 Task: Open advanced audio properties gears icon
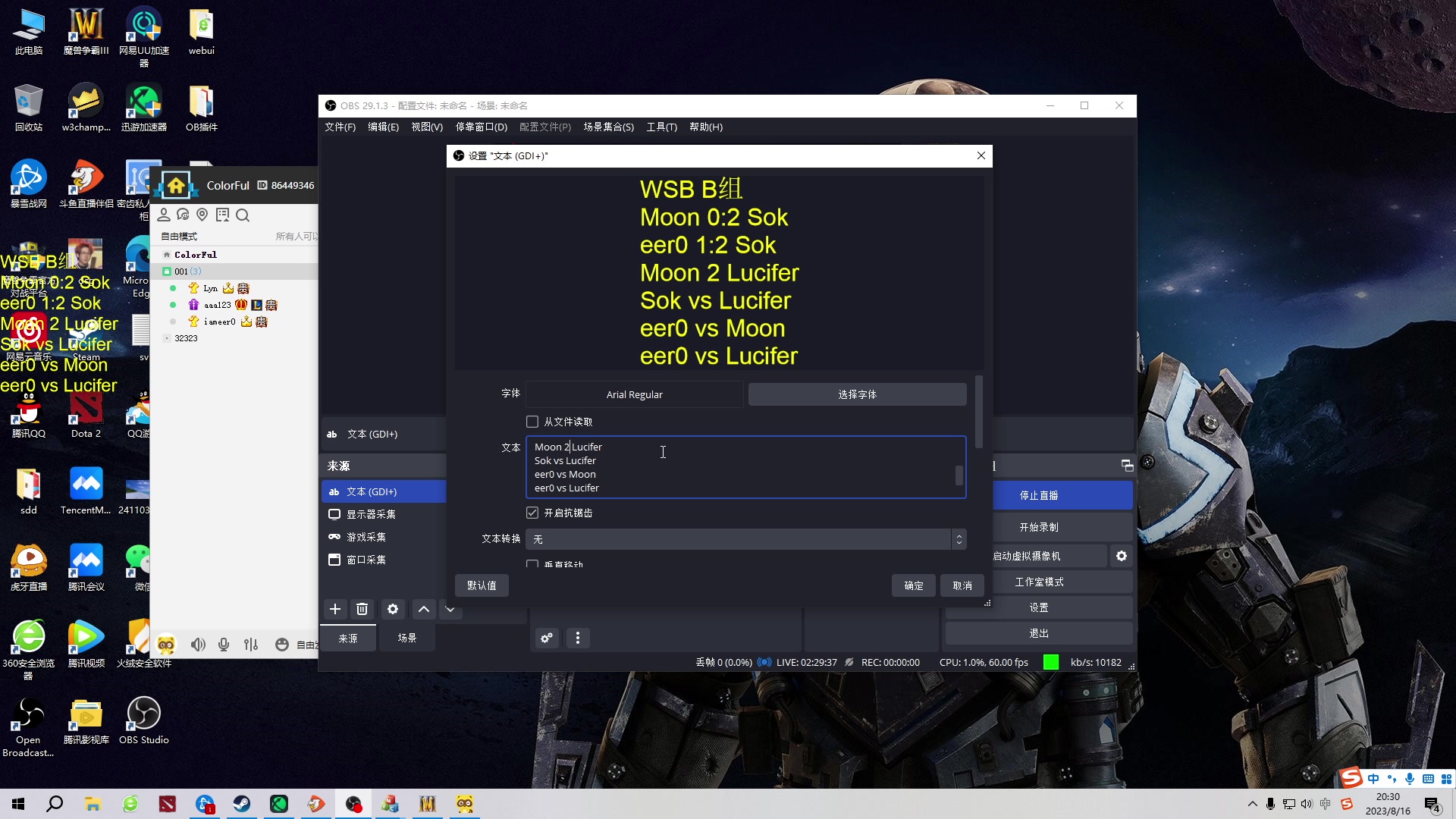[x=547, y=638]
